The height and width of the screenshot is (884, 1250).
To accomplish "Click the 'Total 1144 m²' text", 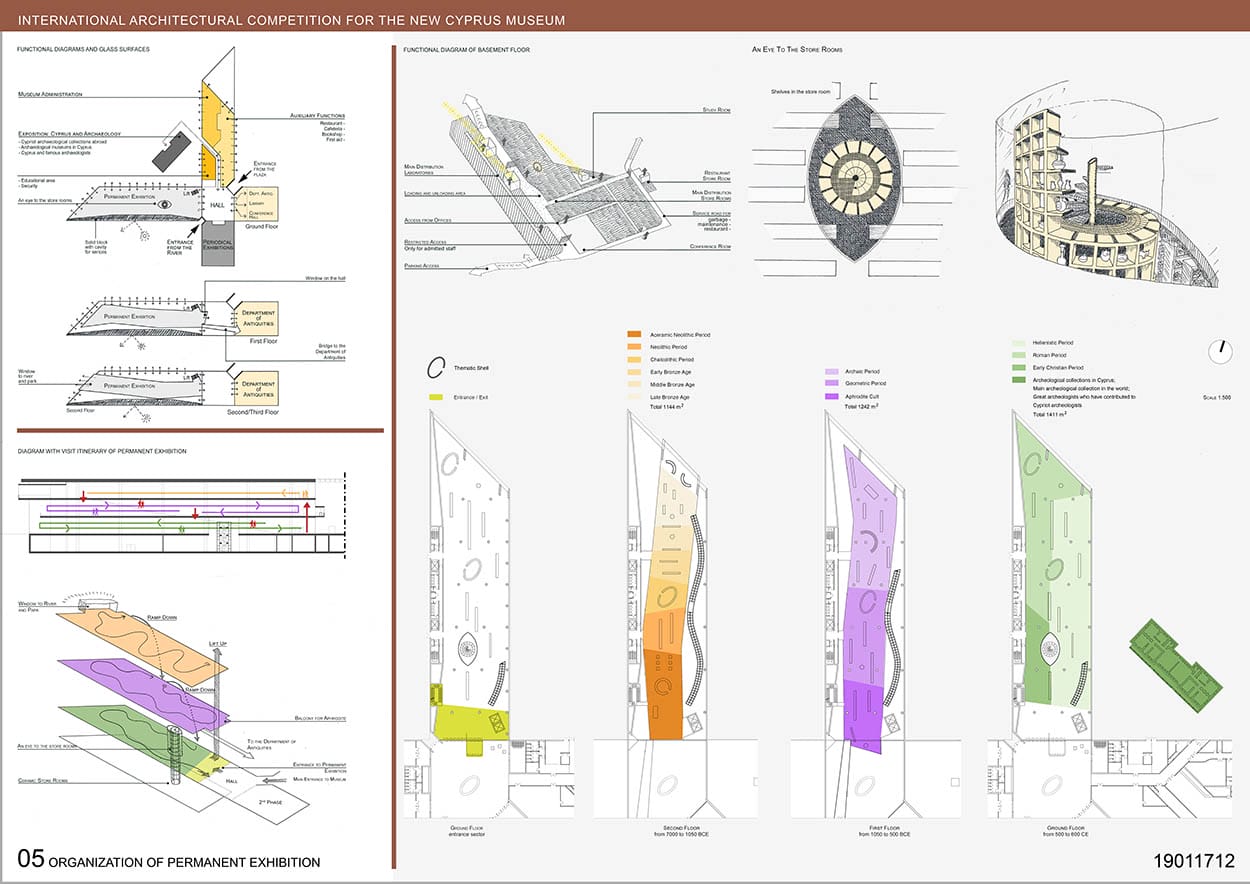I will coord(667,409).
